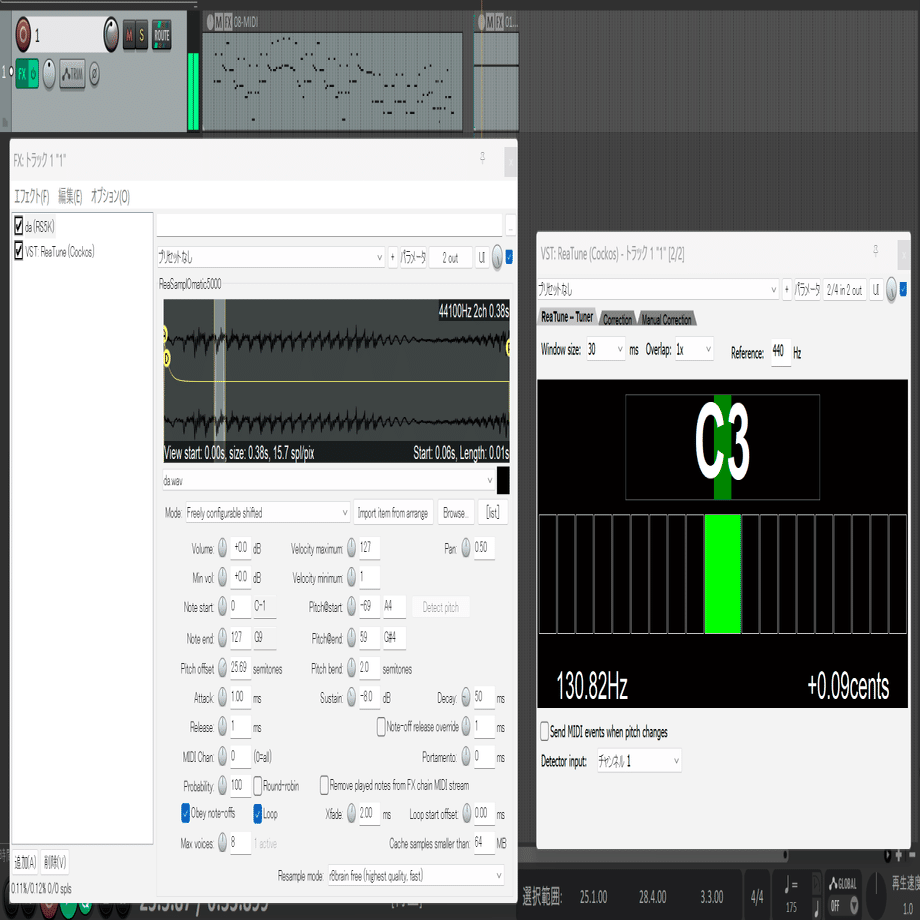Open the da.wav sample file dropdown
Viewport: 920px width, 920px height.
tap(329, 481)
